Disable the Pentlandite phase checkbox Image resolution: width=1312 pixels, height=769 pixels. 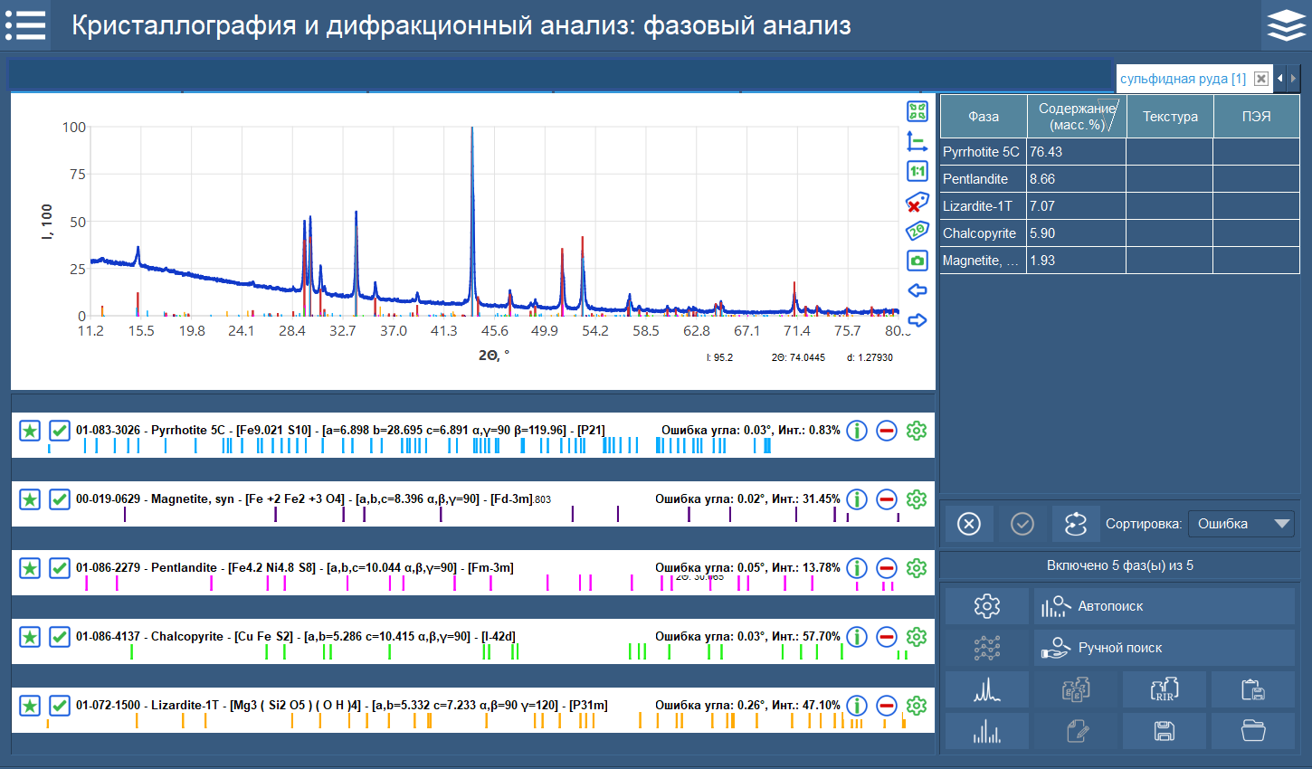click(59, 568)
